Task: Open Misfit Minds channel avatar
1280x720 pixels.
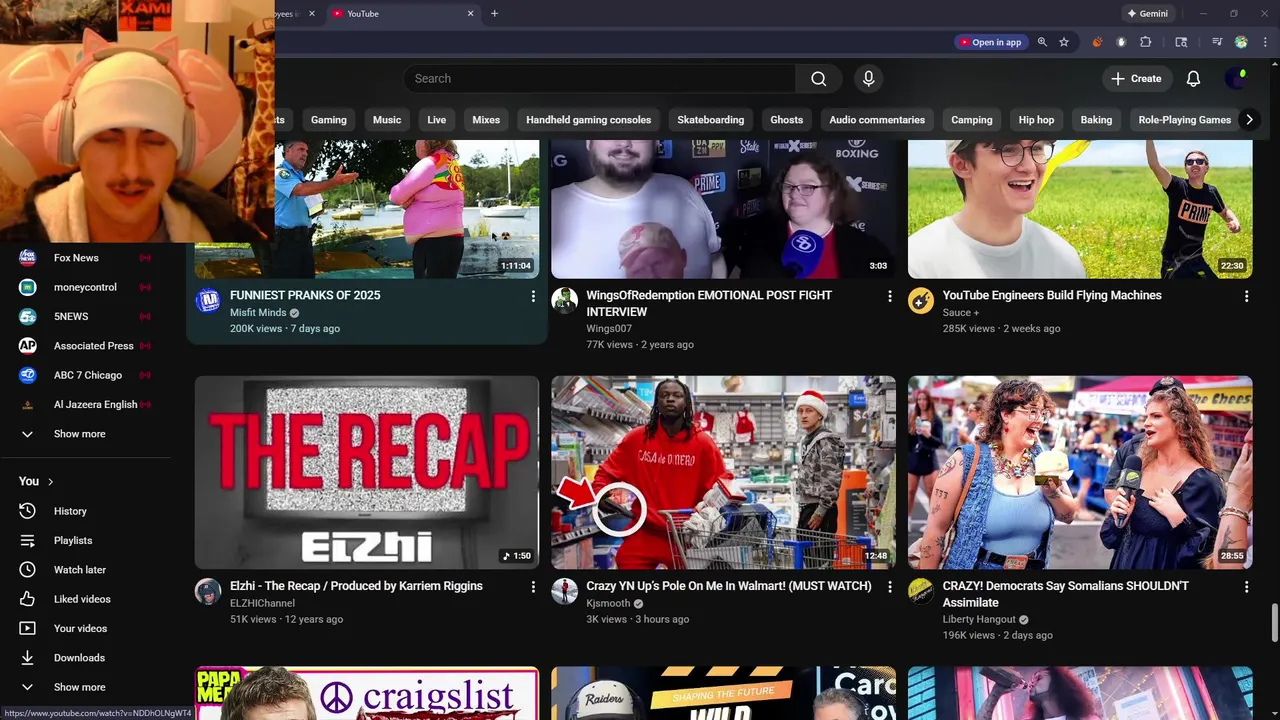Action: [208, 301]
